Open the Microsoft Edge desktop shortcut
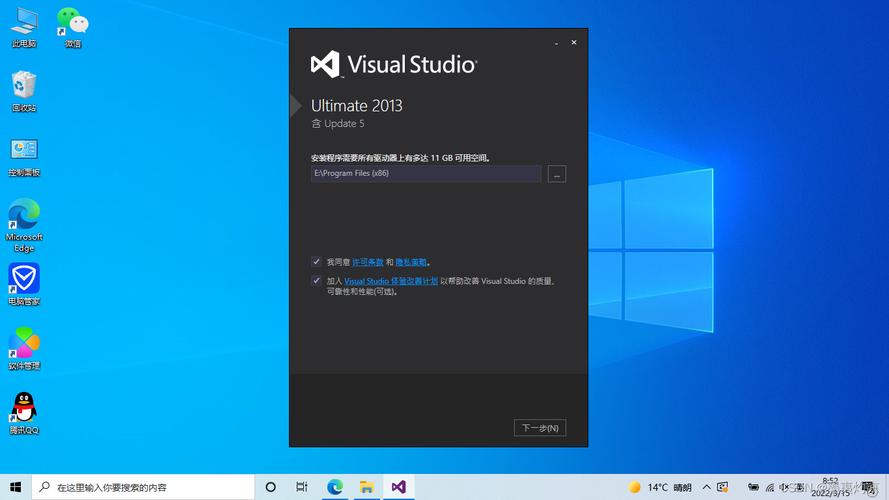 (x=24, y=225)
